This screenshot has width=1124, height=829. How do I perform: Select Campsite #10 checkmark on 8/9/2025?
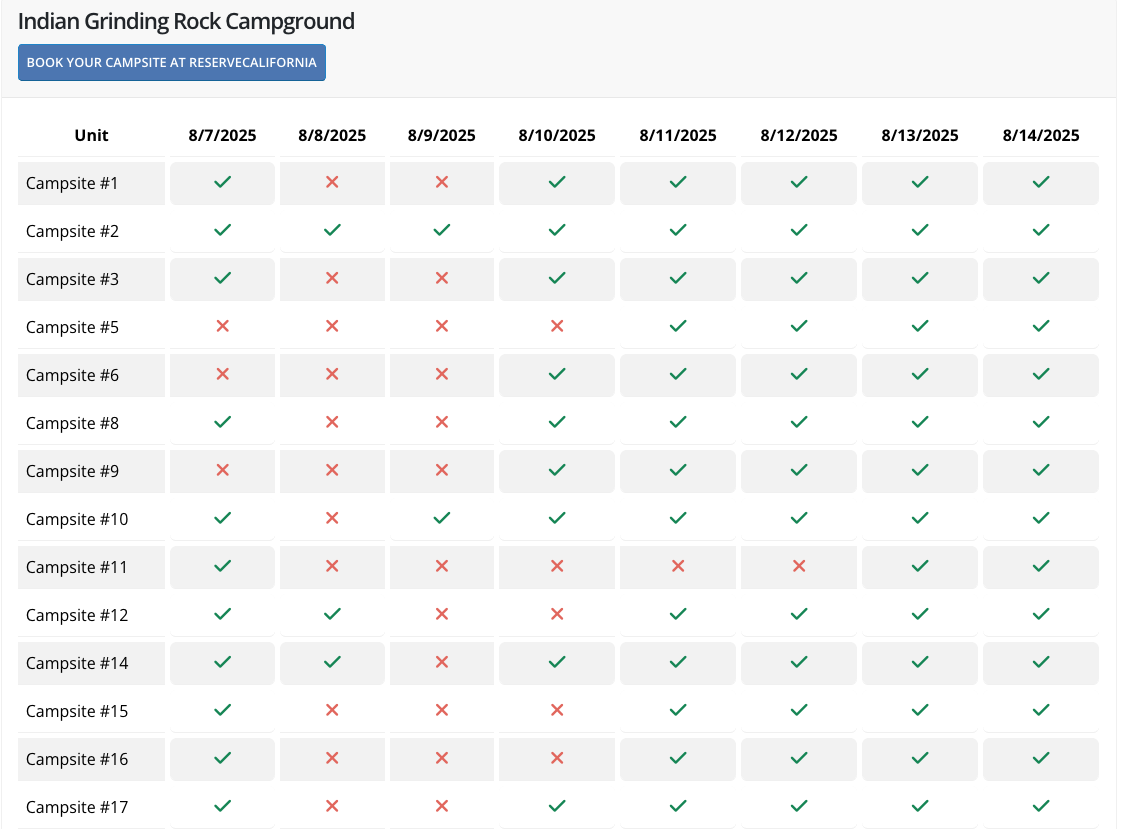click(442, 518)
